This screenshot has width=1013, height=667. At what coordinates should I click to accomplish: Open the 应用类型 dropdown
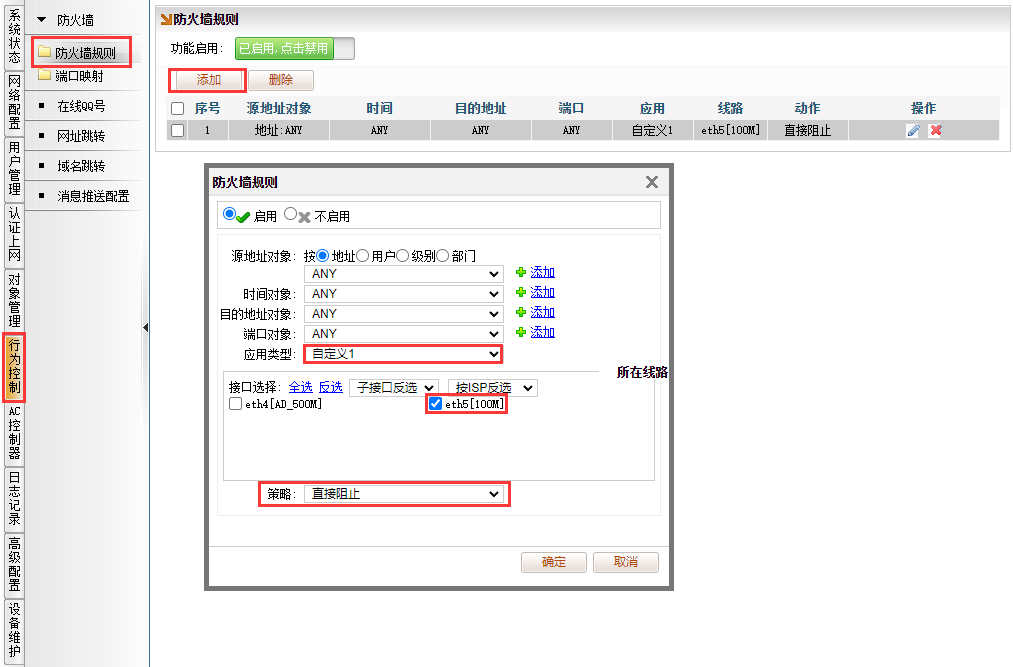405,354
